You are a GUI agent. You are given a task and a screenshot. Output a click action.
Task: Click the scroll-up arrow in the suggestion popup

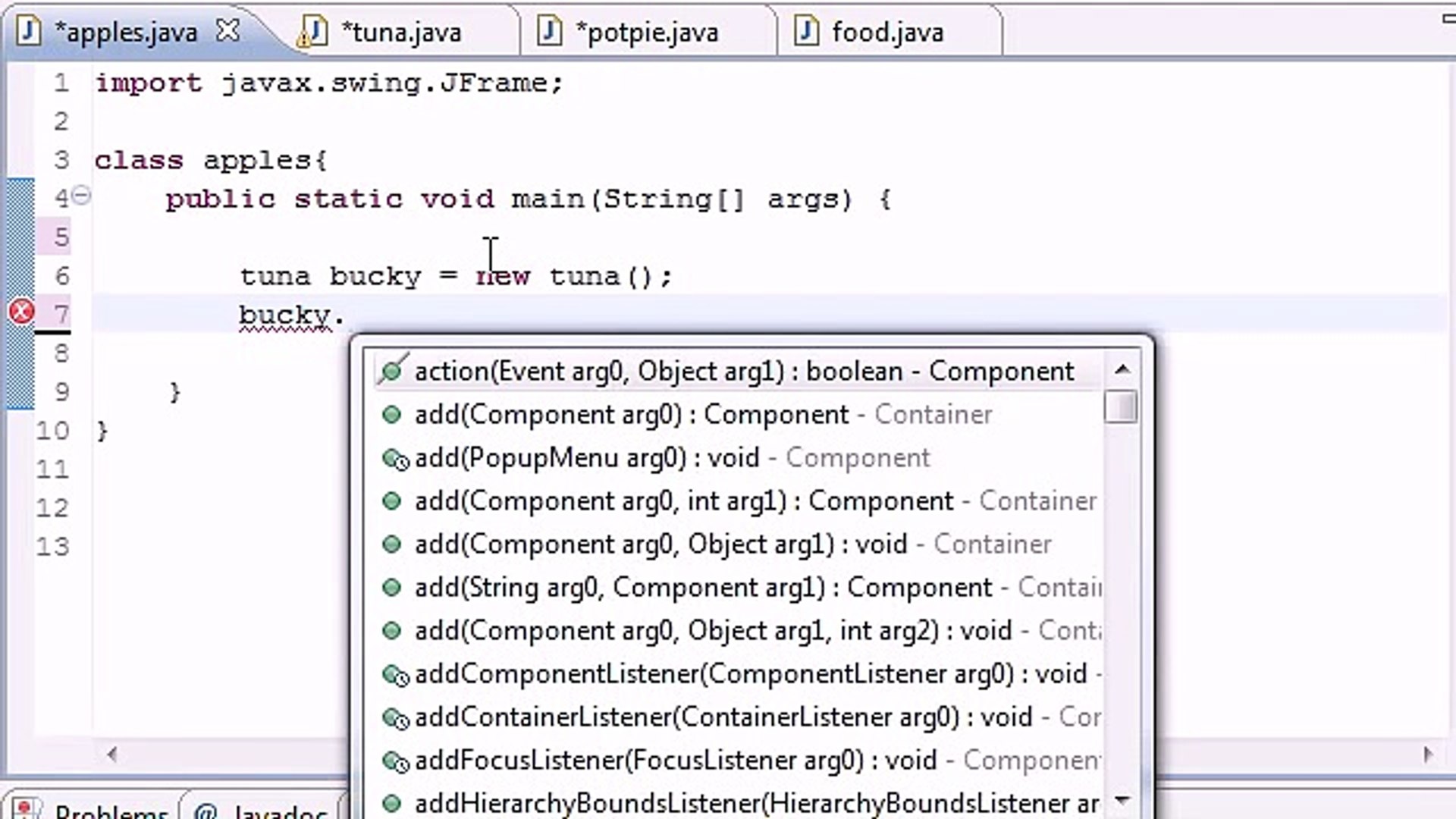click(1122, 369)
